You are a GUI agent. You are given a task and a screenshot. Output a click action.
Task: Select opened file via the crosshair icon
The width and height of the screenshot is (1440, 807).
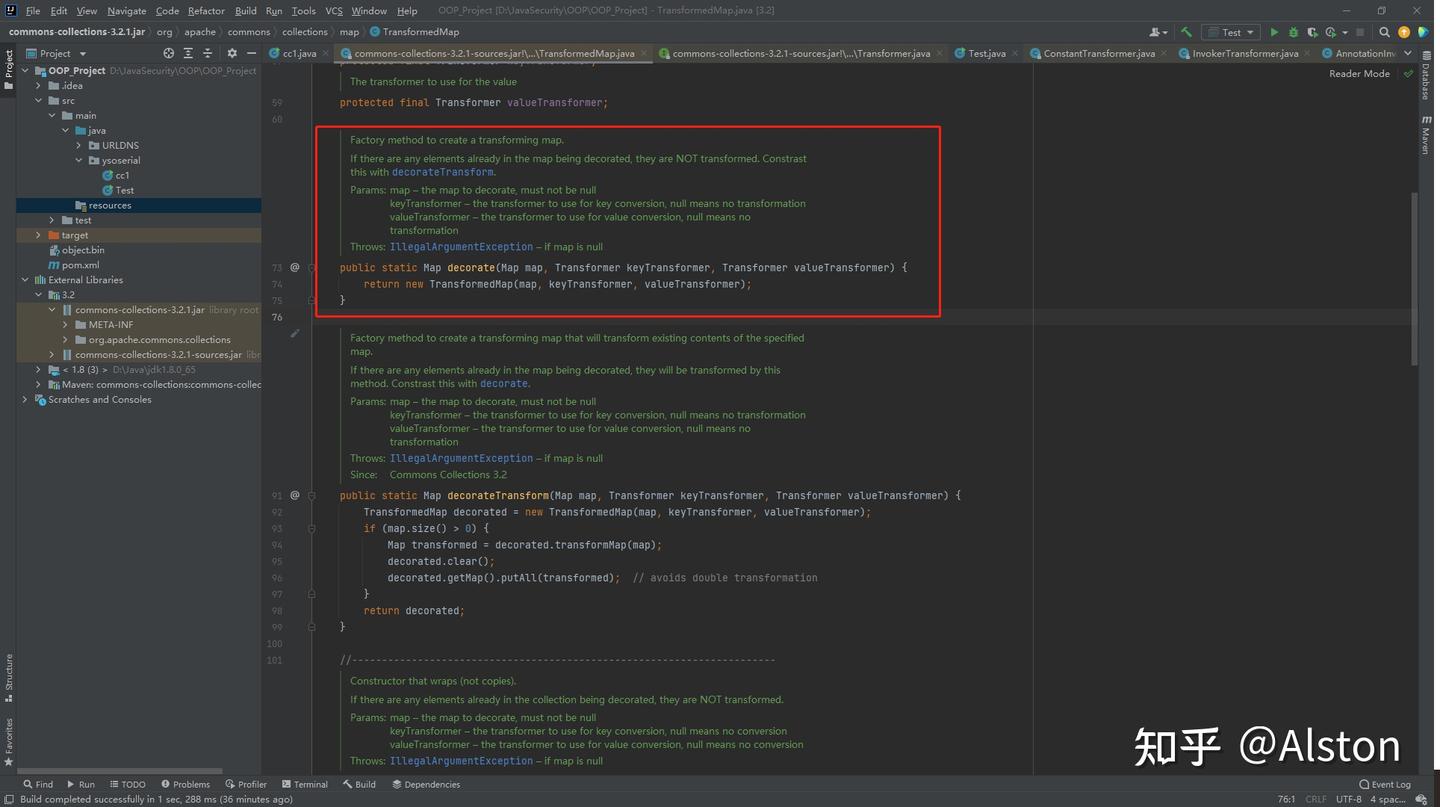(168, 53)
